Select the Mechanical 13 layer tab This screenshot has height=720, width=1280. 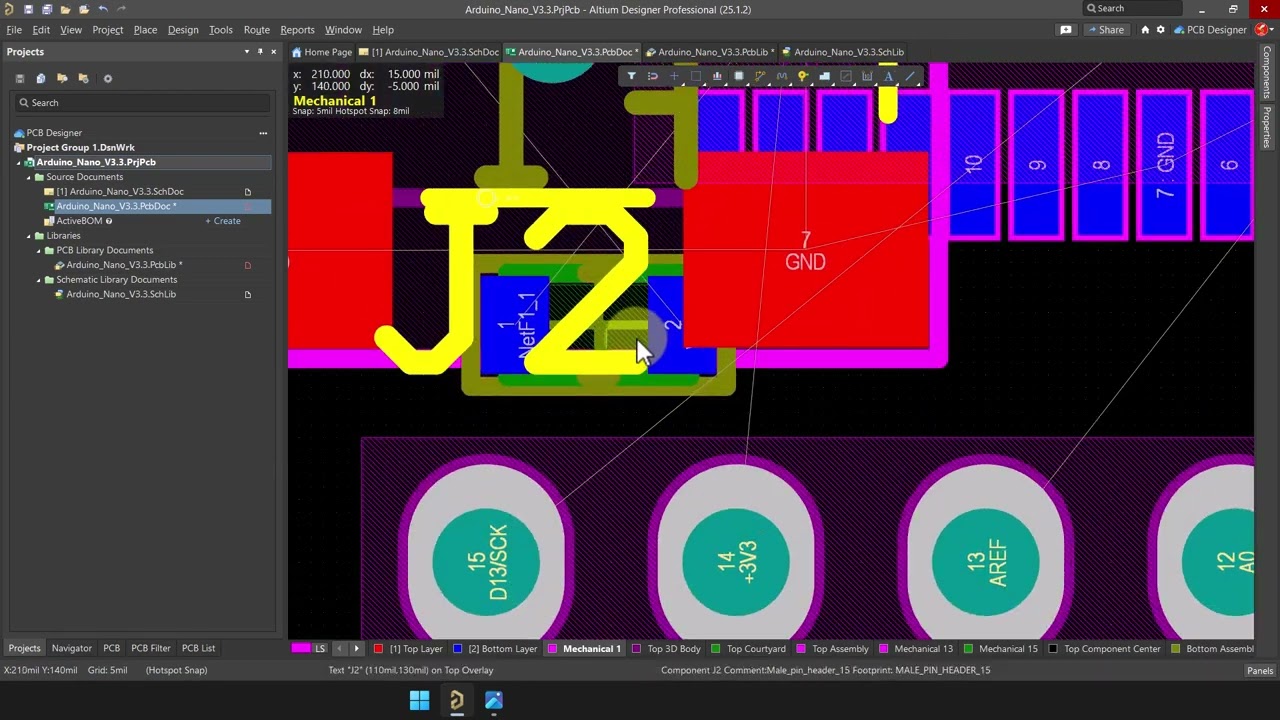(x=916, y=649)
